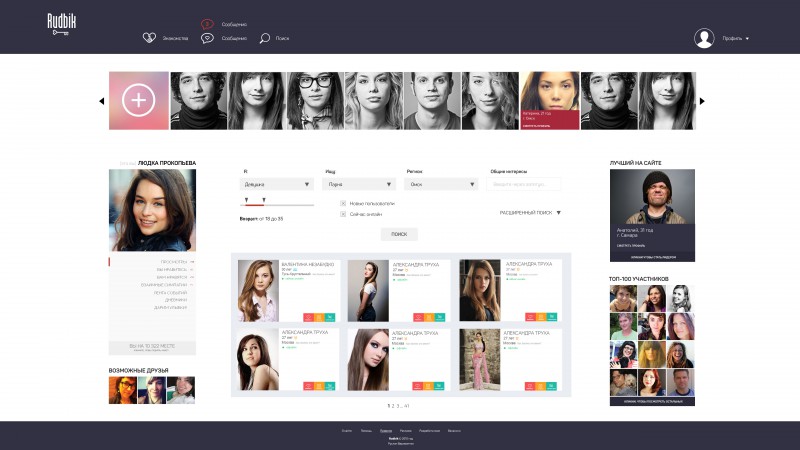Click the Поиск text in the header

[x=282, y=38]
